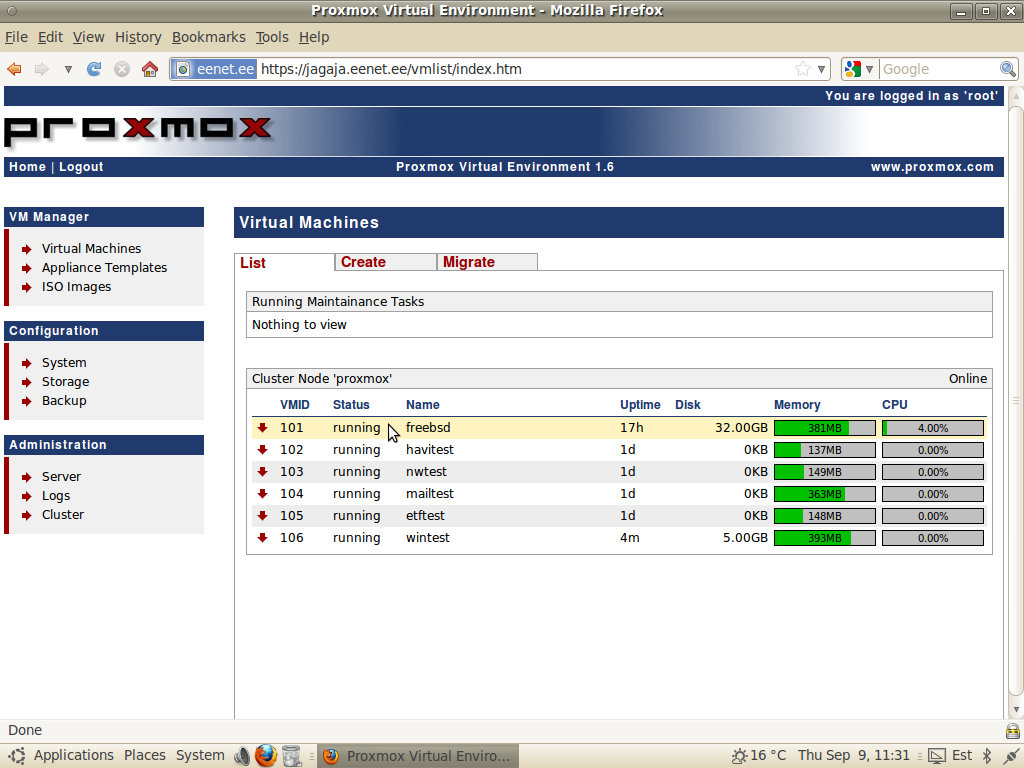Switch to the Create tab
This screenshot has width=1024, height=768.
pyautogui.click(x=385, y=262)
